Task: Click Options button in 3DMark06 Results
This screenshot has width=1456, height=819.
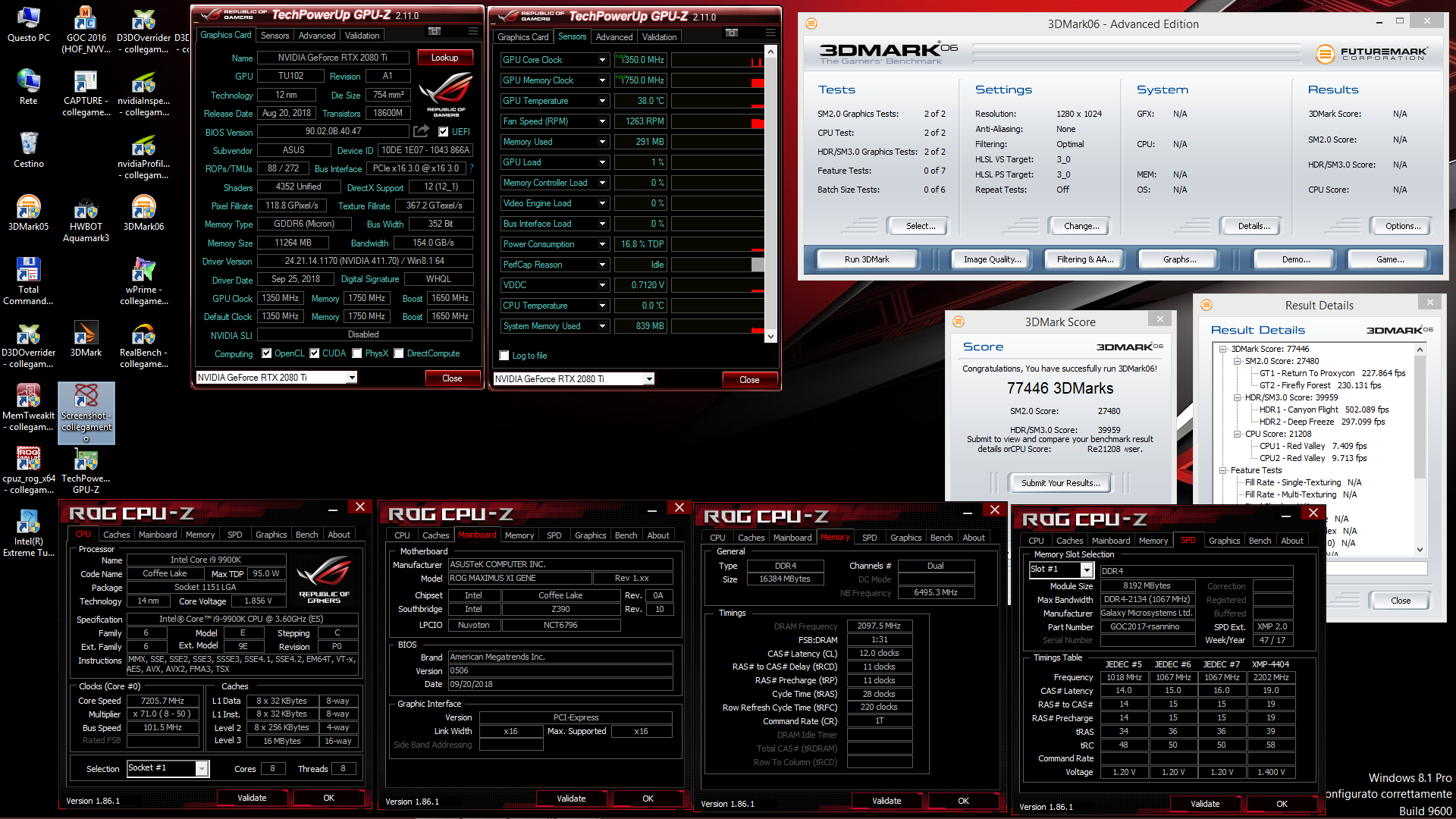Action: pyautogui.click(x=1402, y=226)
